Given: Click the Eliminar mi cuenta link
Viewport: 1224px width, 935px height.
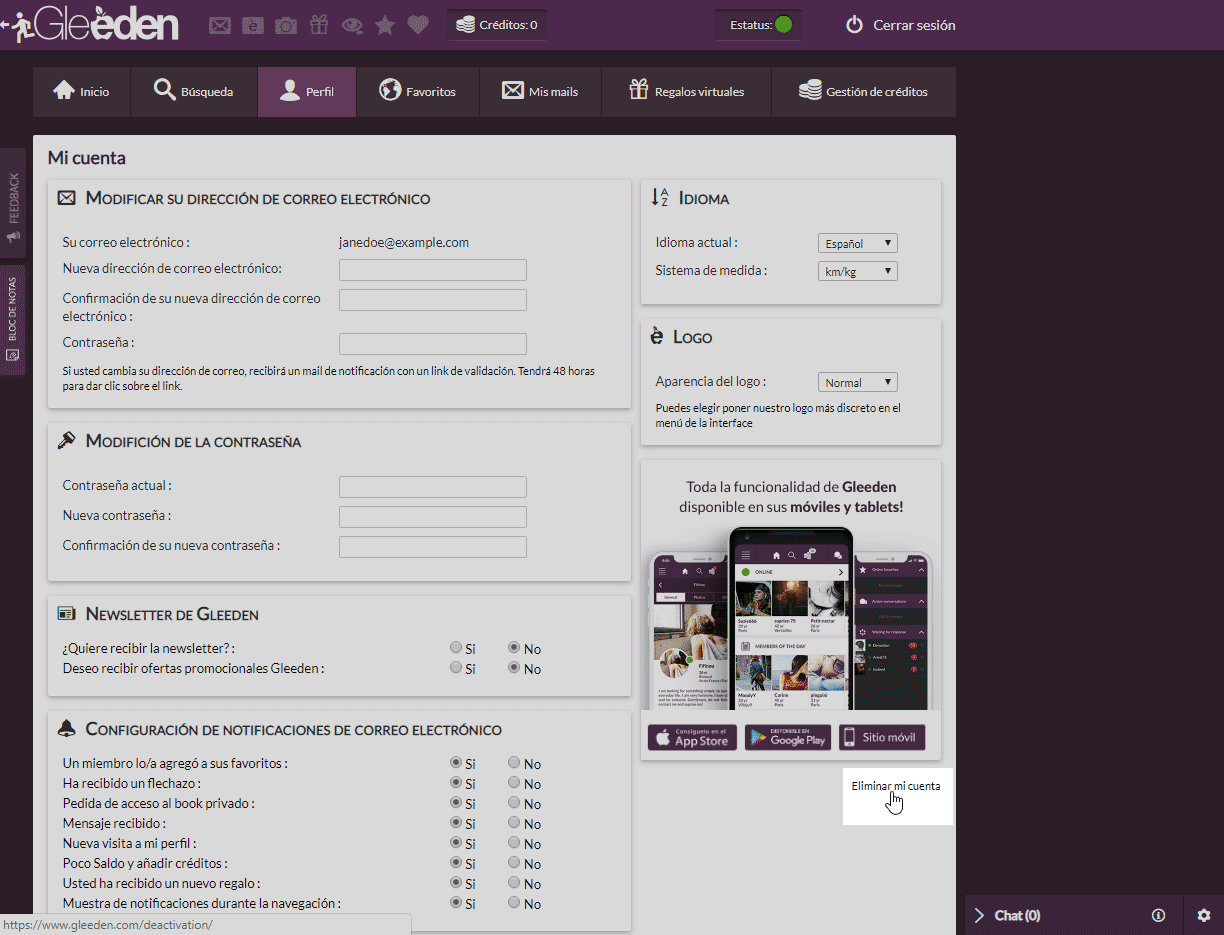Looking at the screenshot, I should 895,786.
